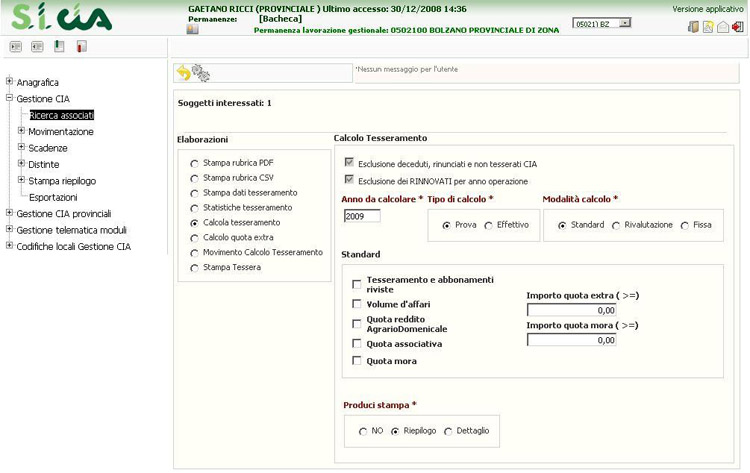The width and height of the screenshot is (750, 473).
Task: Check Tesseramento e abbonamenti riviste box
Action: pos(356,284)
